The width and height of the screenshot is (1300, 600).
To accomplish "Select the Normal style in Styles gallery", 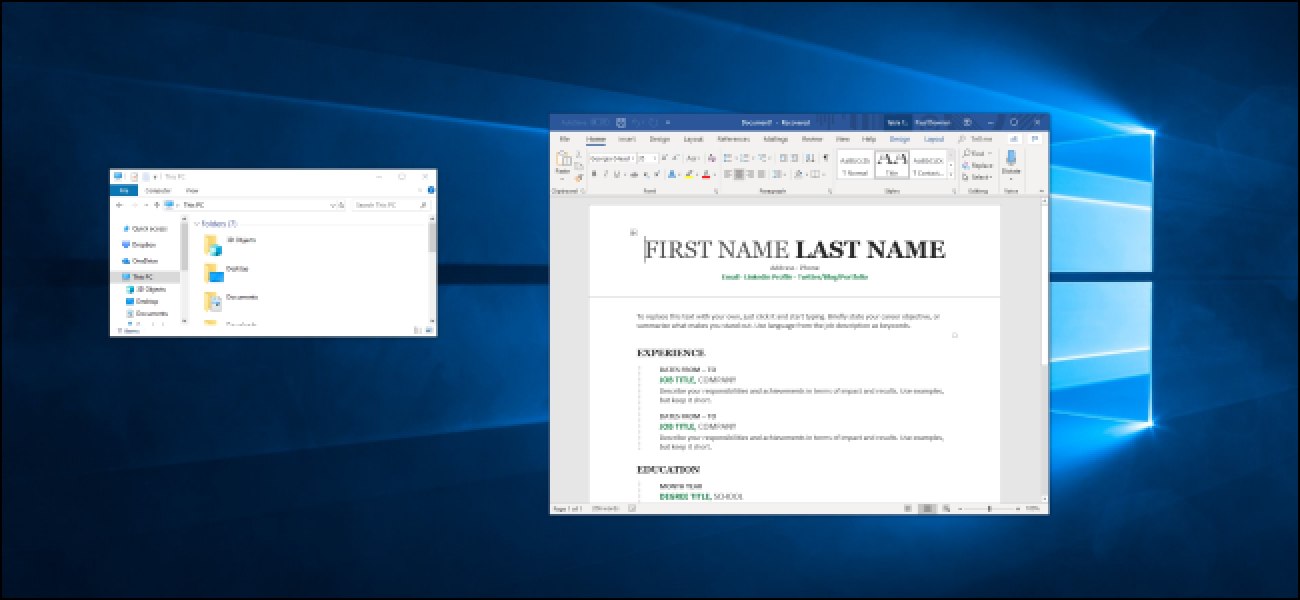I will click(855, 164).
